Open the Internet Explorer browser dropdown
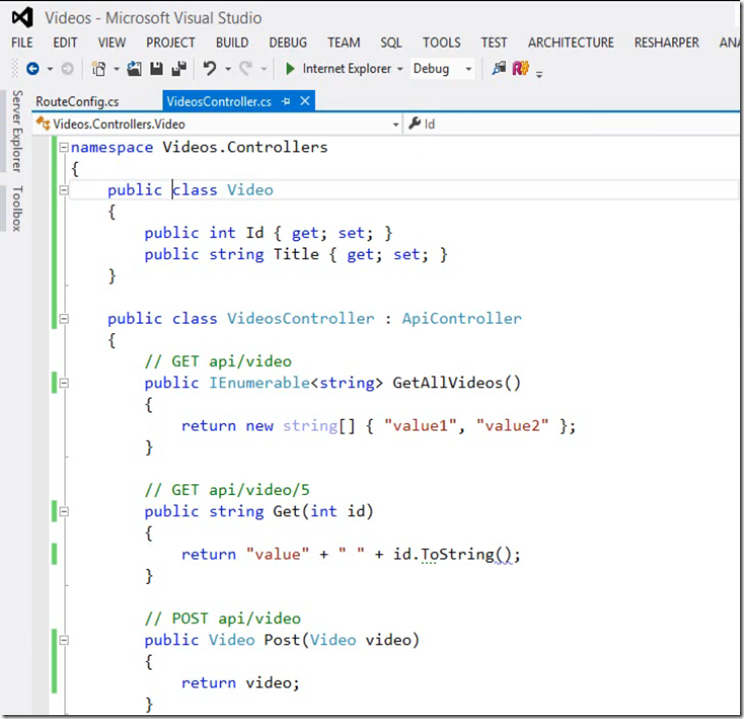 click(x=400, y=69)
